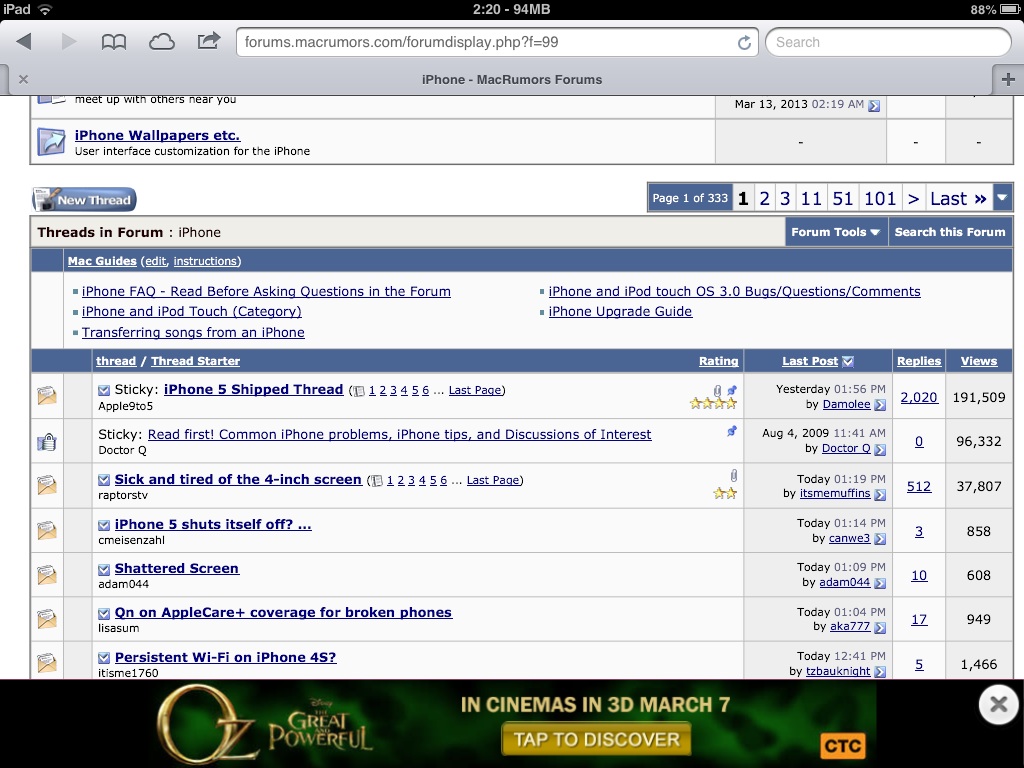
Task: Sort by thread column header
Action: (x=116, y=361)
